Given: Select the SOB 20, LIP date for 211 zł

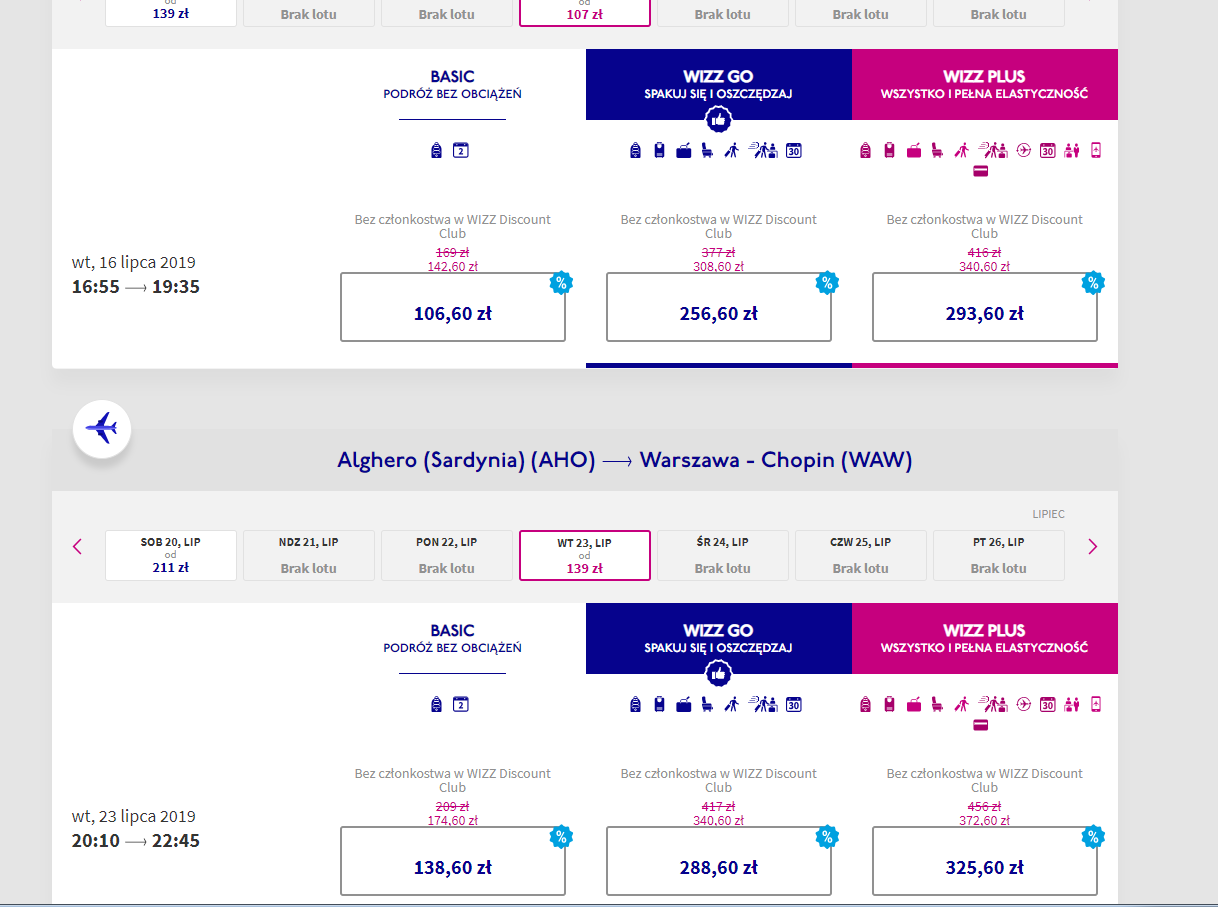Looking at the screenshot, I should [171, 555].
